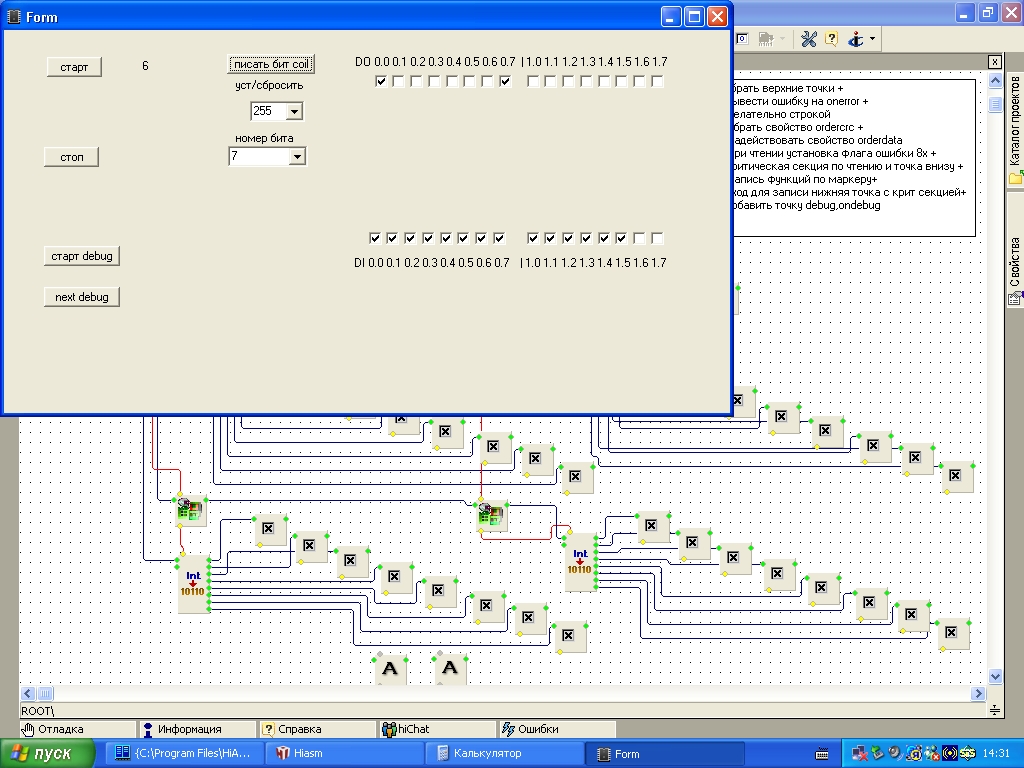Click the hiChat people icon

point(389,729)
